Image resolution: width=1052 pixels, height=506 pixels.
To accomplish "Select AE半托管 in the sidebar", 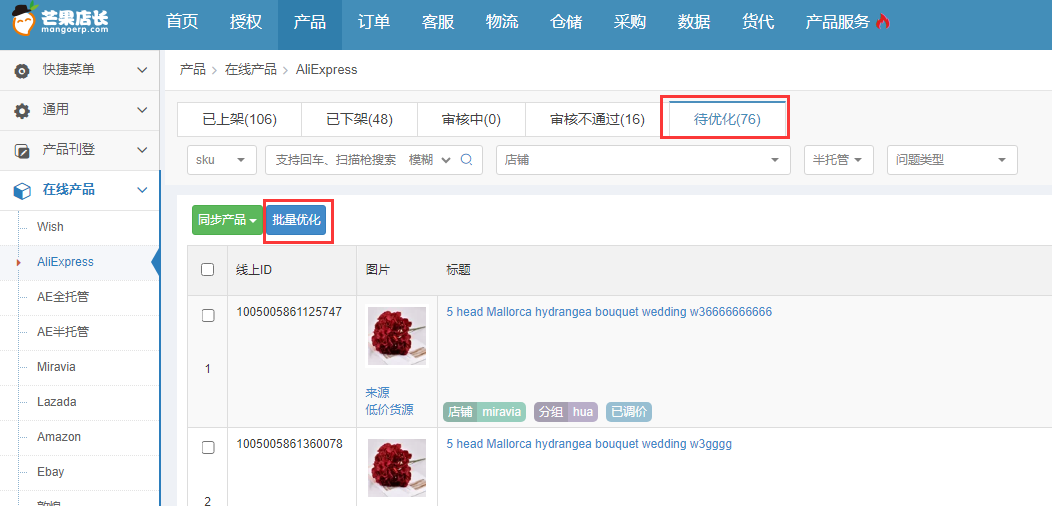I will click(x=63, y=332).
